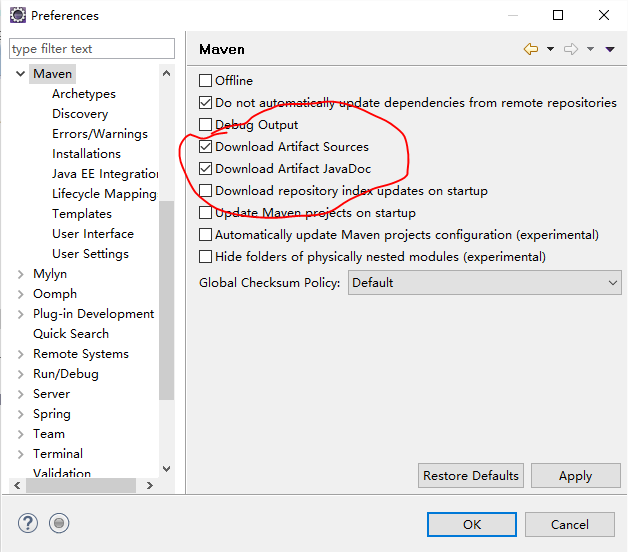Maximize the Preferences window
The image size is (628, 552).
tap(558, 15)
